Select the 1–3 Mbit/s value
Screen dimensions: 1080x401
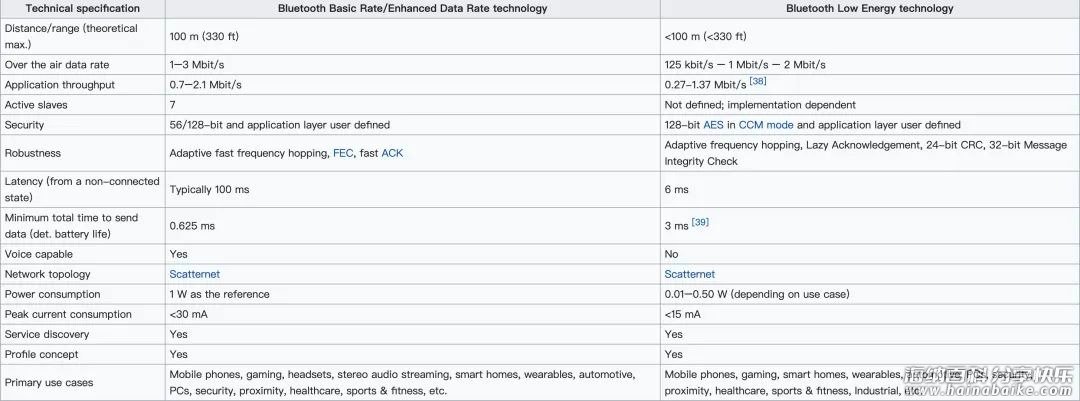197,65
